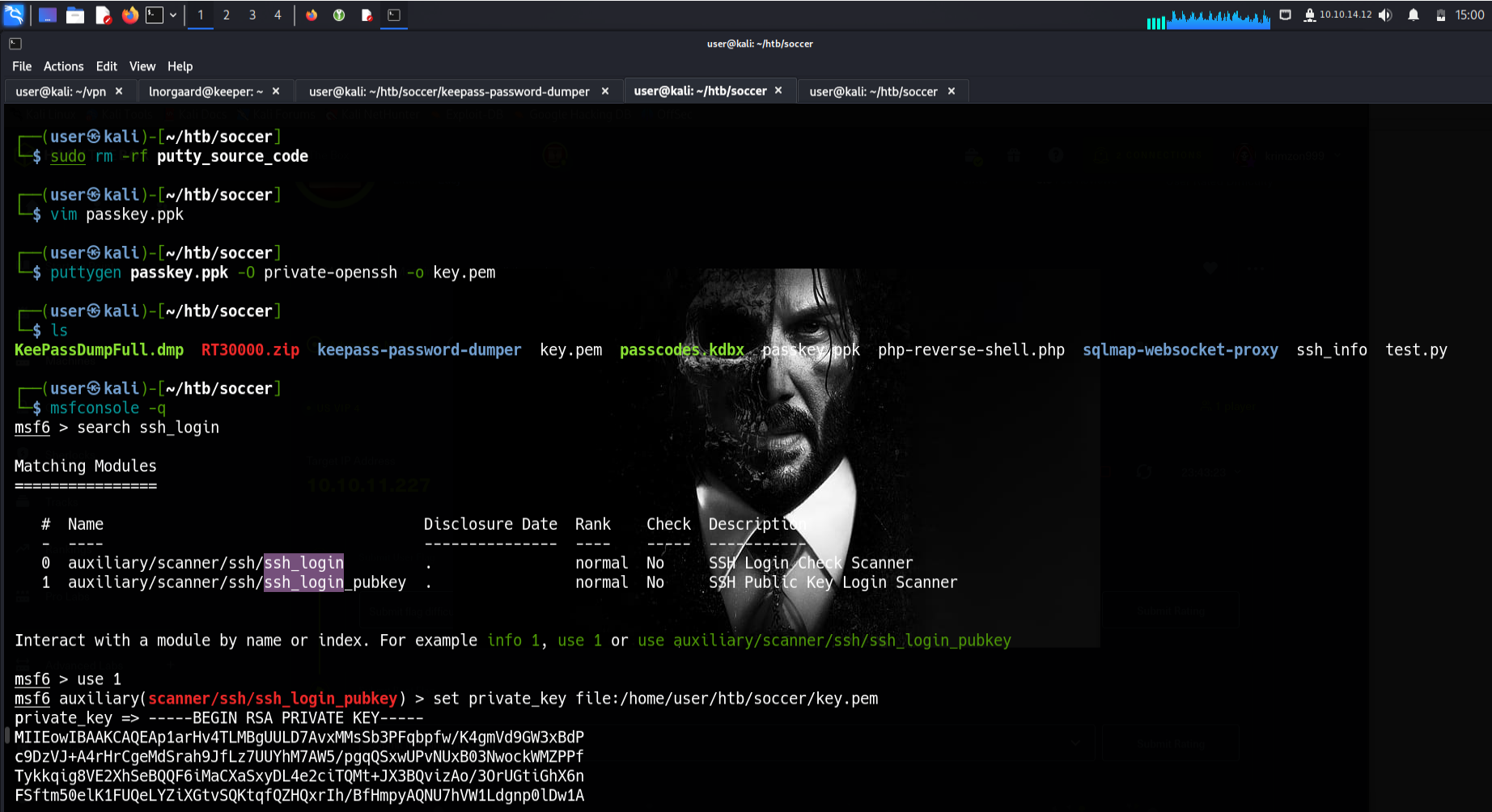
Task: Click module row 1 ssh_login_pubkey name
Action: pos(237,582)
